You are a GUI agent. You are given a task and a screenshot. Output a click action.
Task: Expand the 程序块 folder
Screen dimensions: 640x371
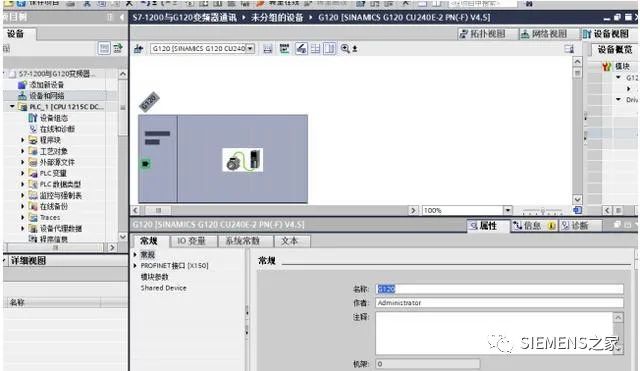tap(22, 140)
